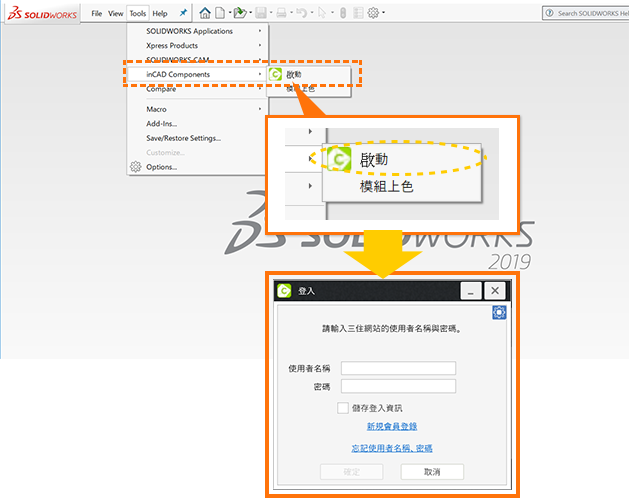Click the 取消 button in the login dialog
The height and width of the screenshot is (498, 629).
point(432,472)
